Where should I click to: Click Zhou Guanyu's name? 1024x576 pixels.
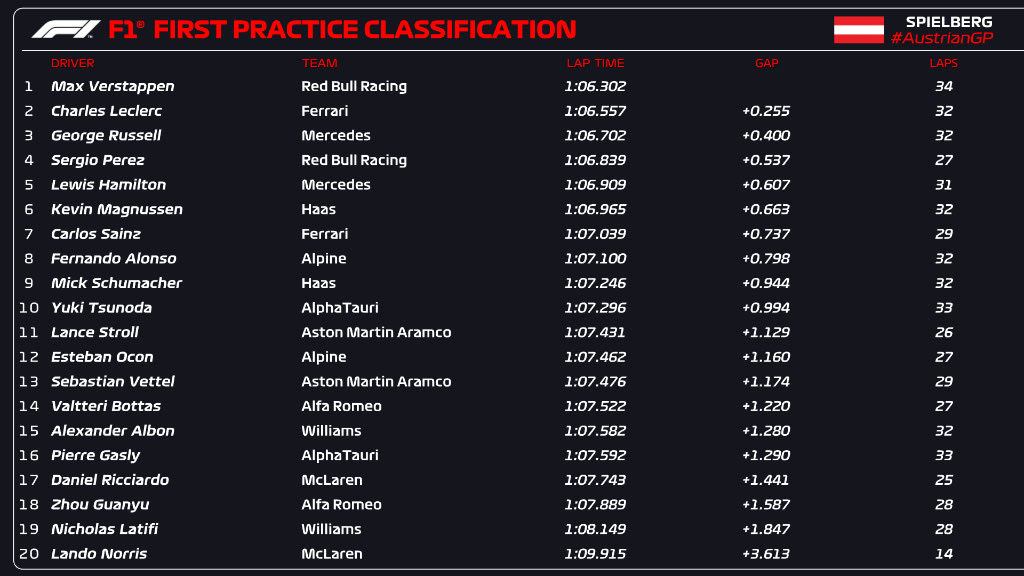[x=100, y=505]
